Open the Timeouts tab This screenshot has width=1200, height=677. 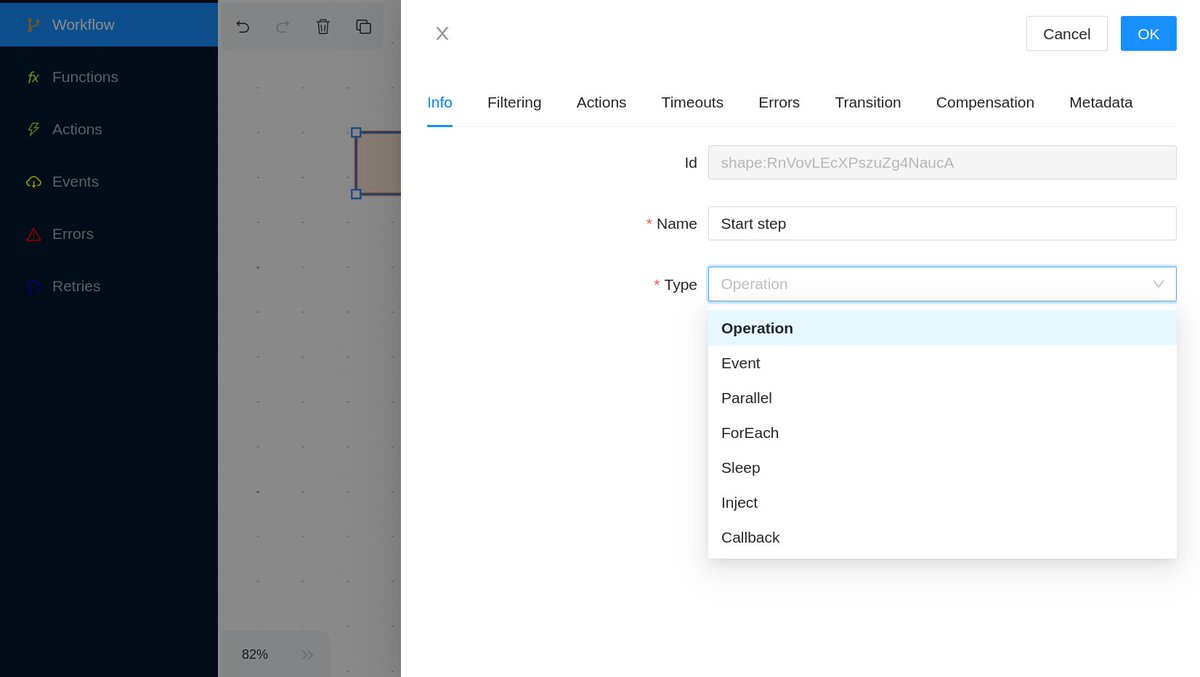(692, 102)
